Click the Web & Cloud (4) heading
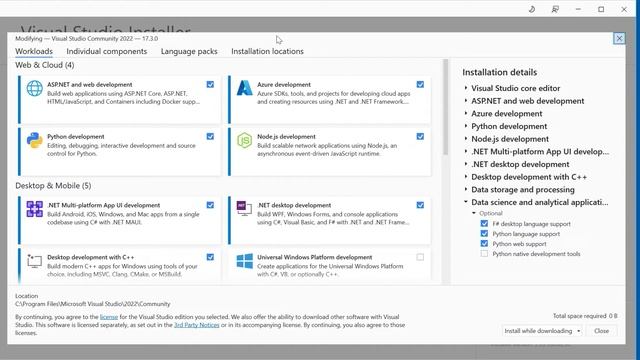640x360 pixels. click(45, 65)
